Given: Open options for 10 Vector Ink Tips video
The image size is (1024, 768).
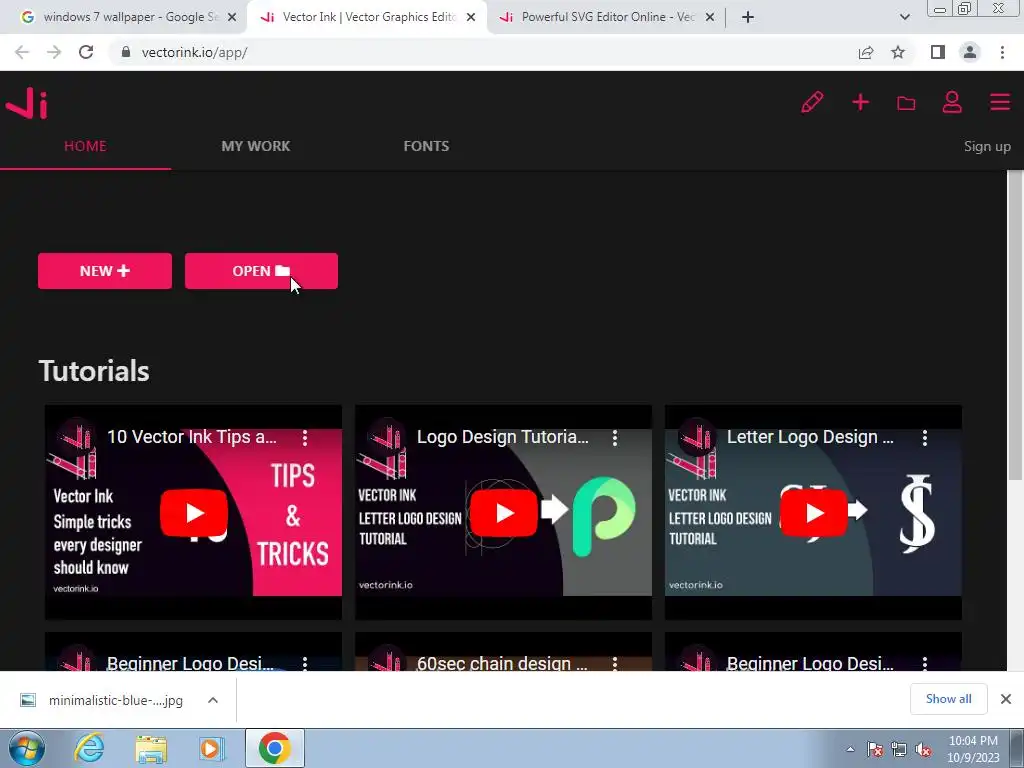Looking at the screenshot, I should pyautogui.click(x=305, y=438).
